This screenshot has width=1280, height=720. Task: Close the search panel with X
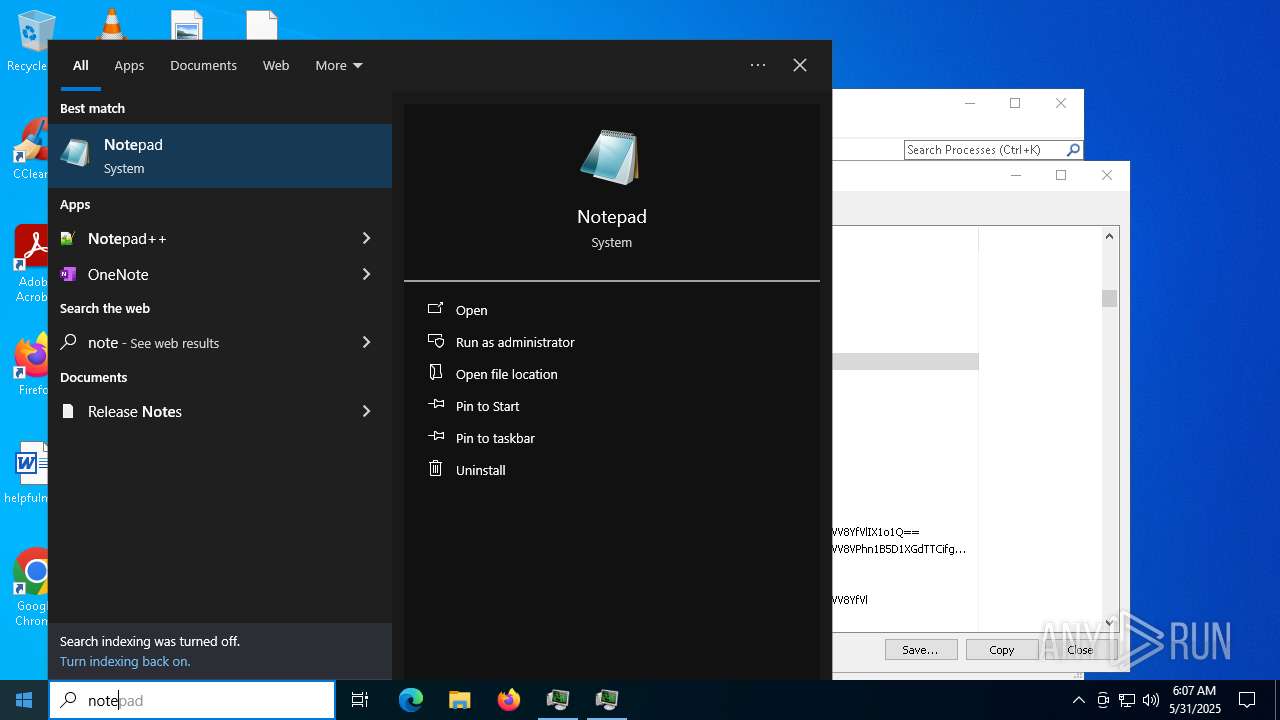(x=800, y=65)
